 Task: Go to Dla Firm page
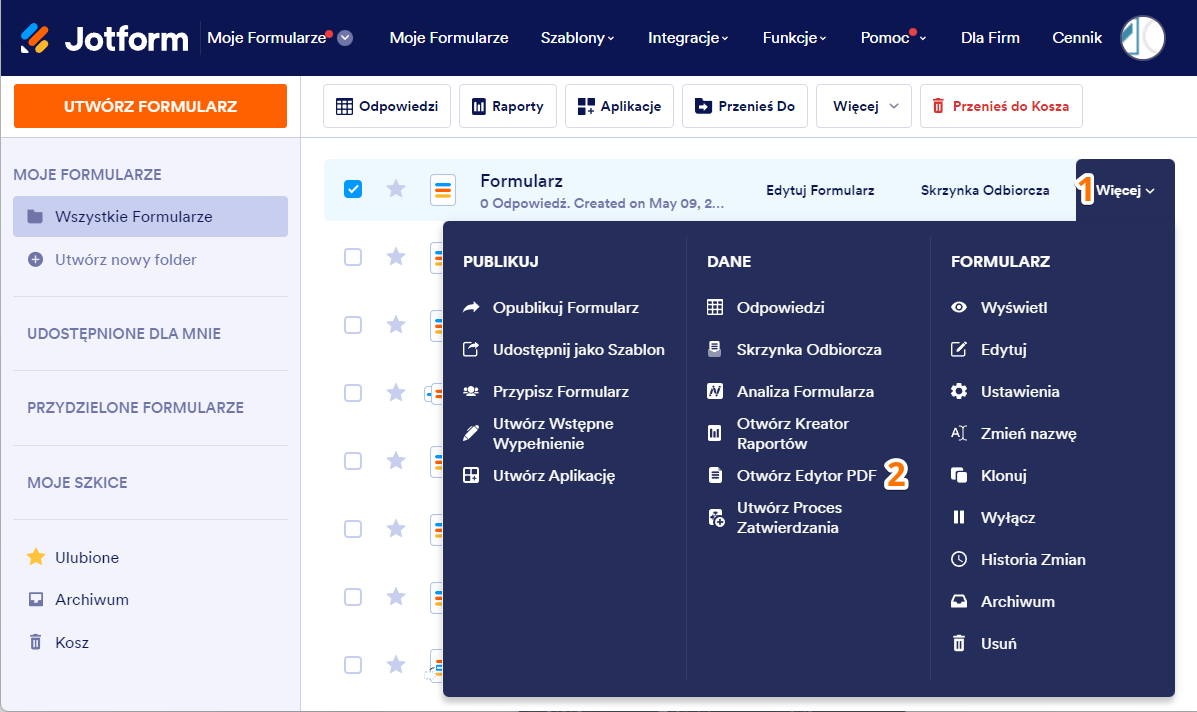tap(990, 37)
